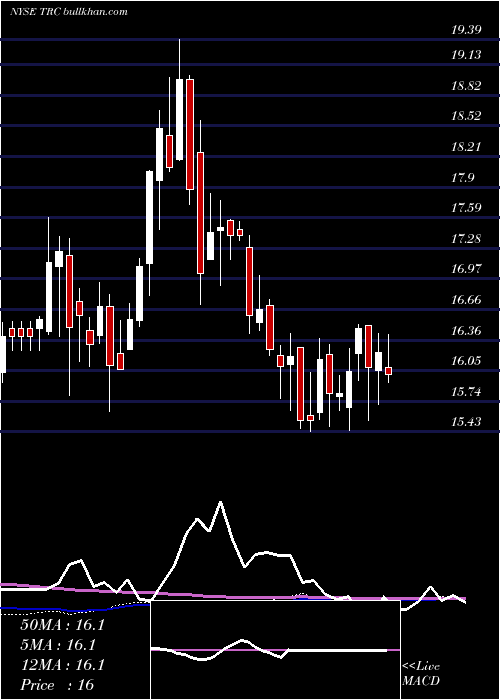Click the tallest white candle reaching the chart high
Viewport: 500px width, 700px height.
(179, 119)
